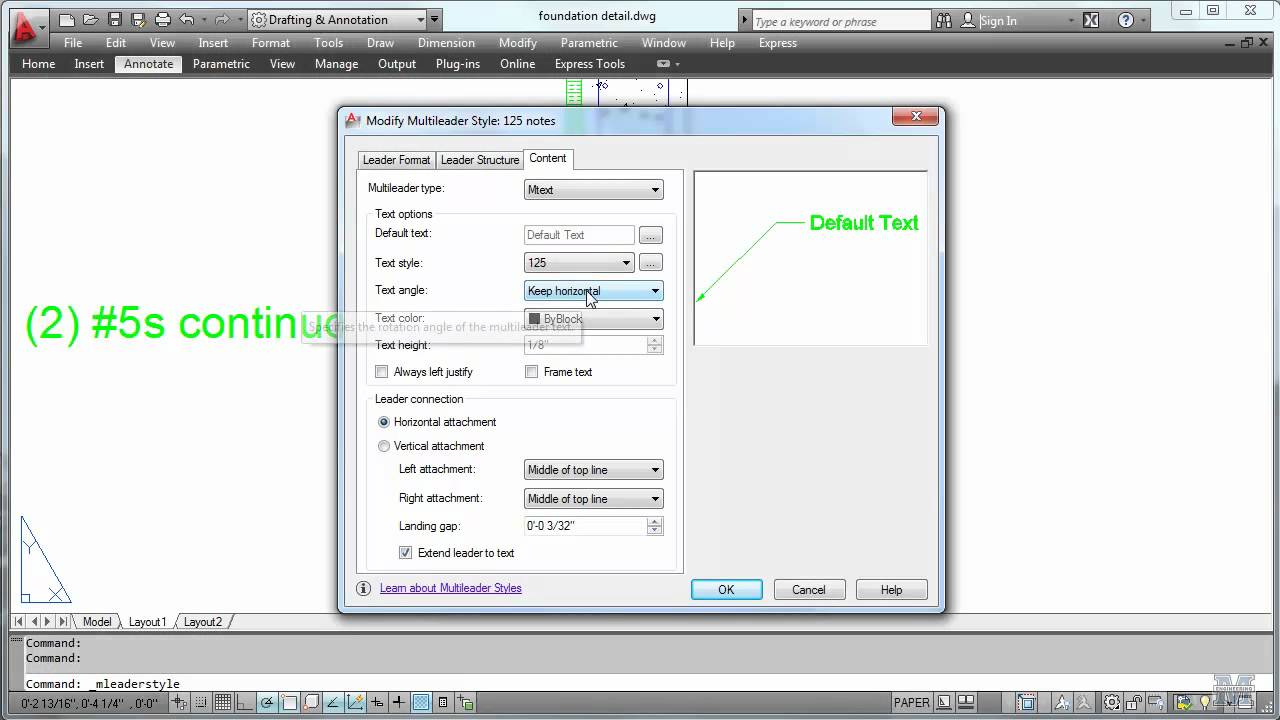The height and width of the screenshot is (720, 1280).
Task: Check the Always left justify checkbox
Action: (x=382, y=372)
